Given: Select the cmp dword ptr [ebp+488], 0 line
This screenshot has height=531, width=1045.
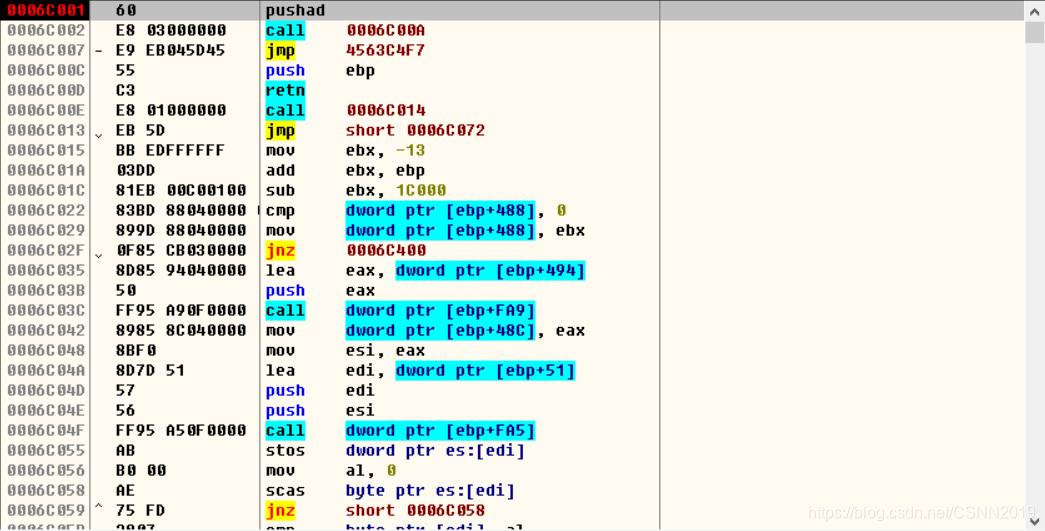Looking at the screenshot, I should pos(416,211).
